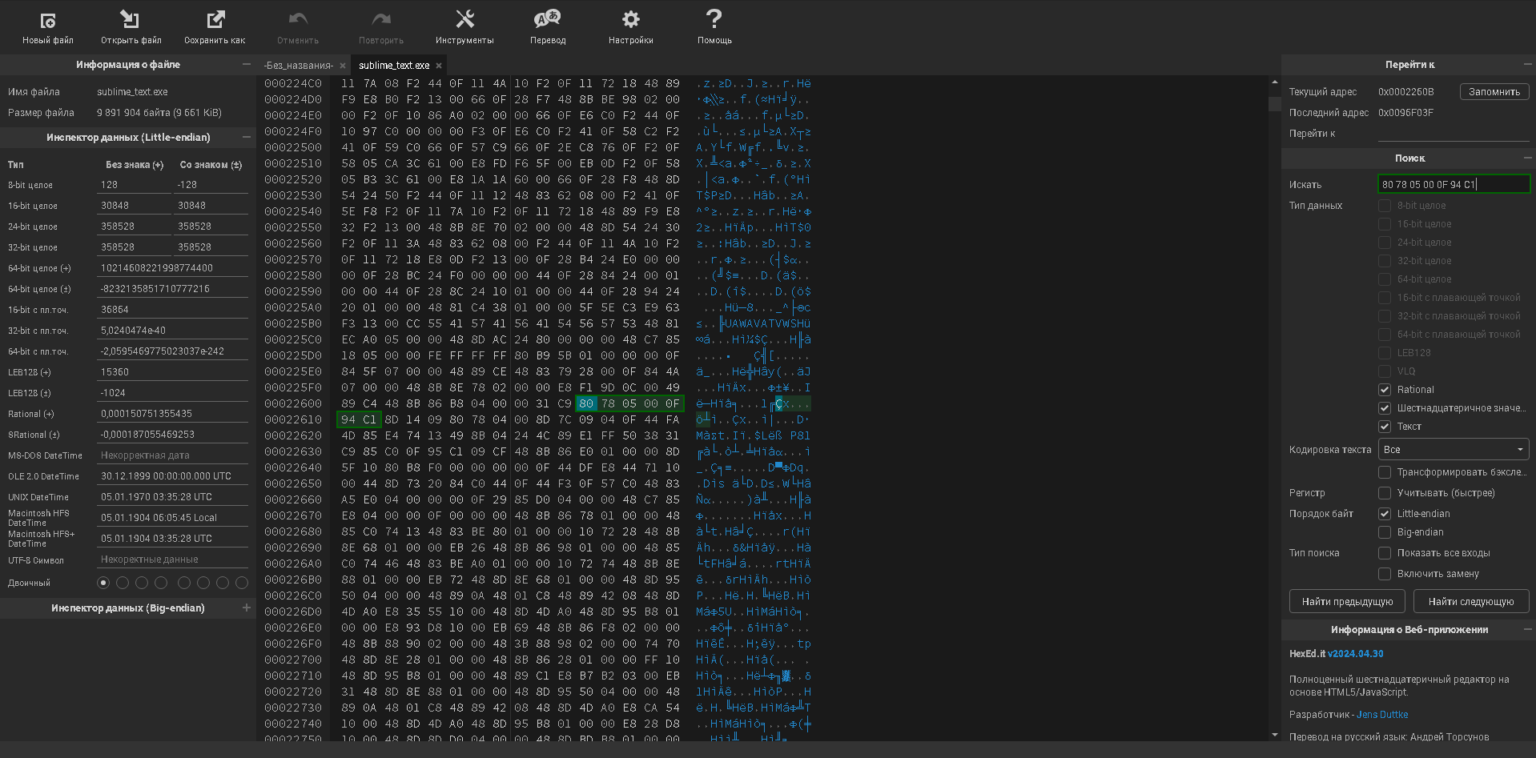Screen dimensions: 1536x758
Task: Click the New File icon
Action: point(48,20)
